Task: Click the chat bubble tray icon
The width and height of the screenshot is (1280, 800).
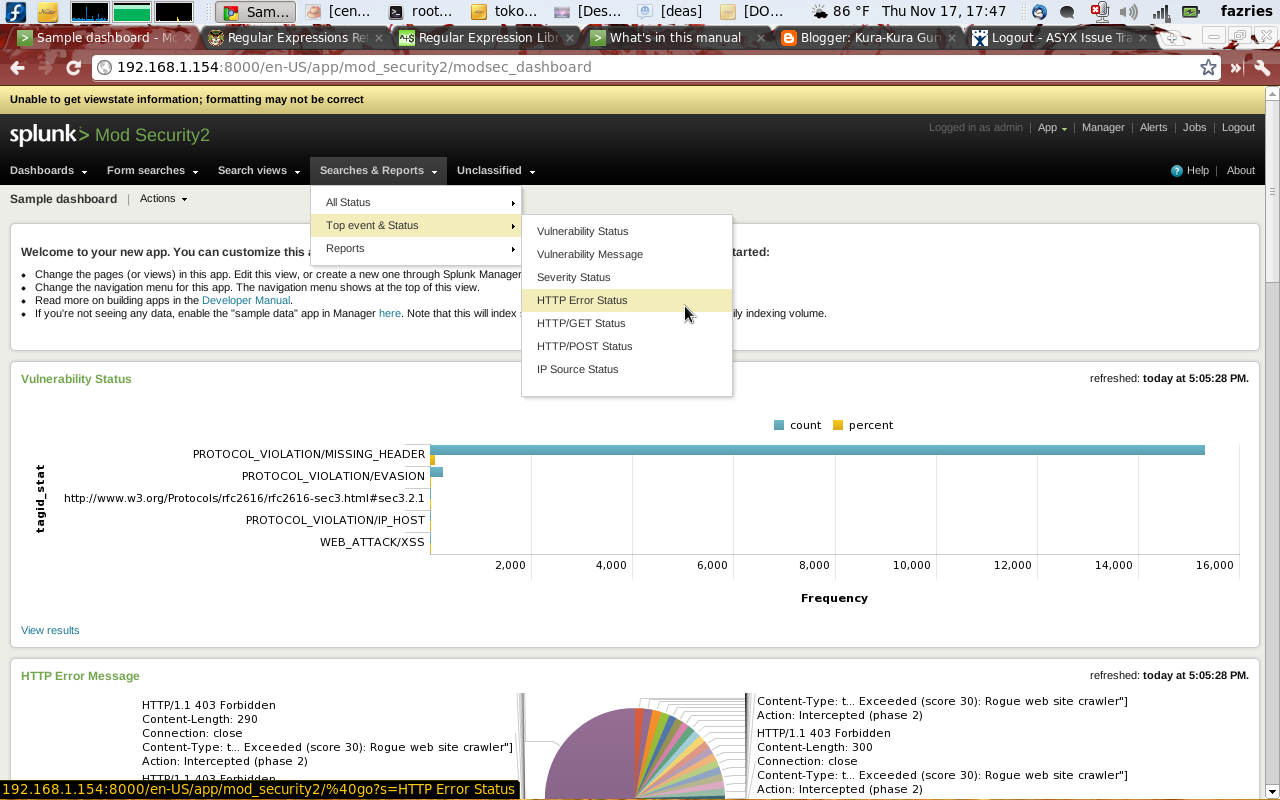Action: 1067,13
